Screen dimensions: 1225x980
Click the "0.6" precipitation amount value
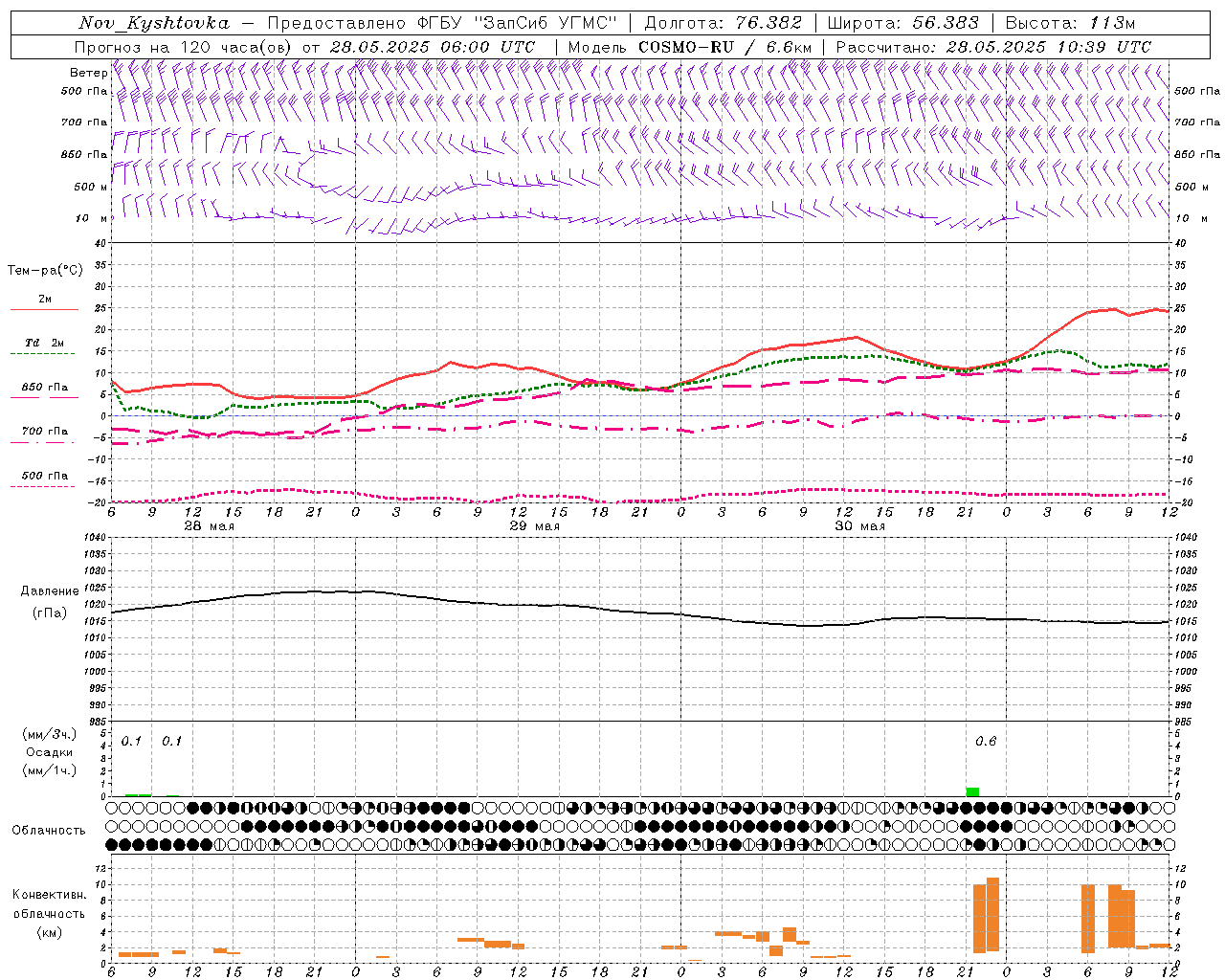(x=986, y=742)
